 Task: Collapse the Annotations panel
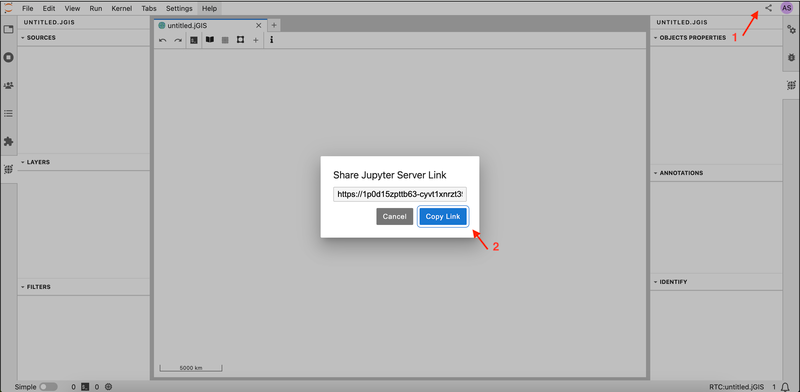click(678, 173)
